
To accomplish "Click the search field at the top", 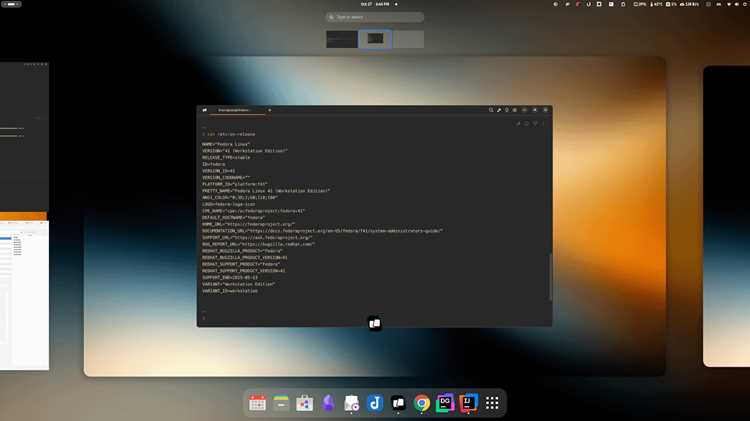I will point(375,17).
